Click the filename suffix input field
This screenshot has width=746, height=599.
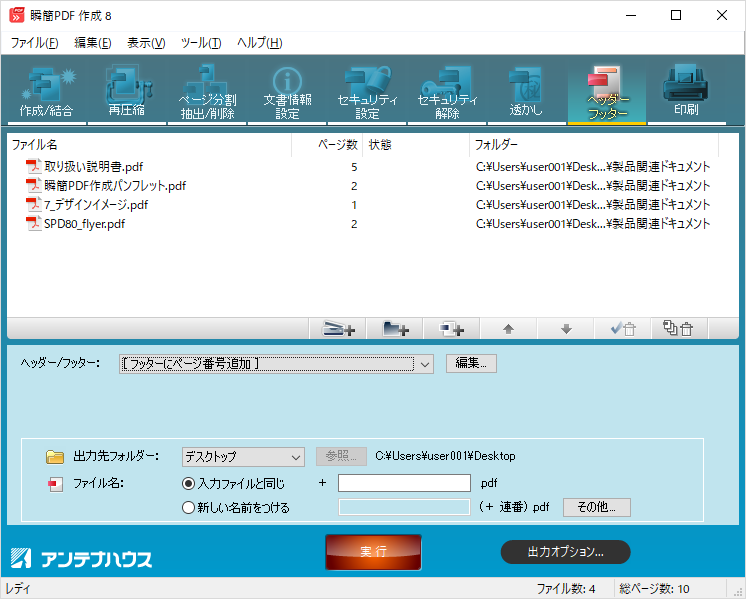pos(404,483)
